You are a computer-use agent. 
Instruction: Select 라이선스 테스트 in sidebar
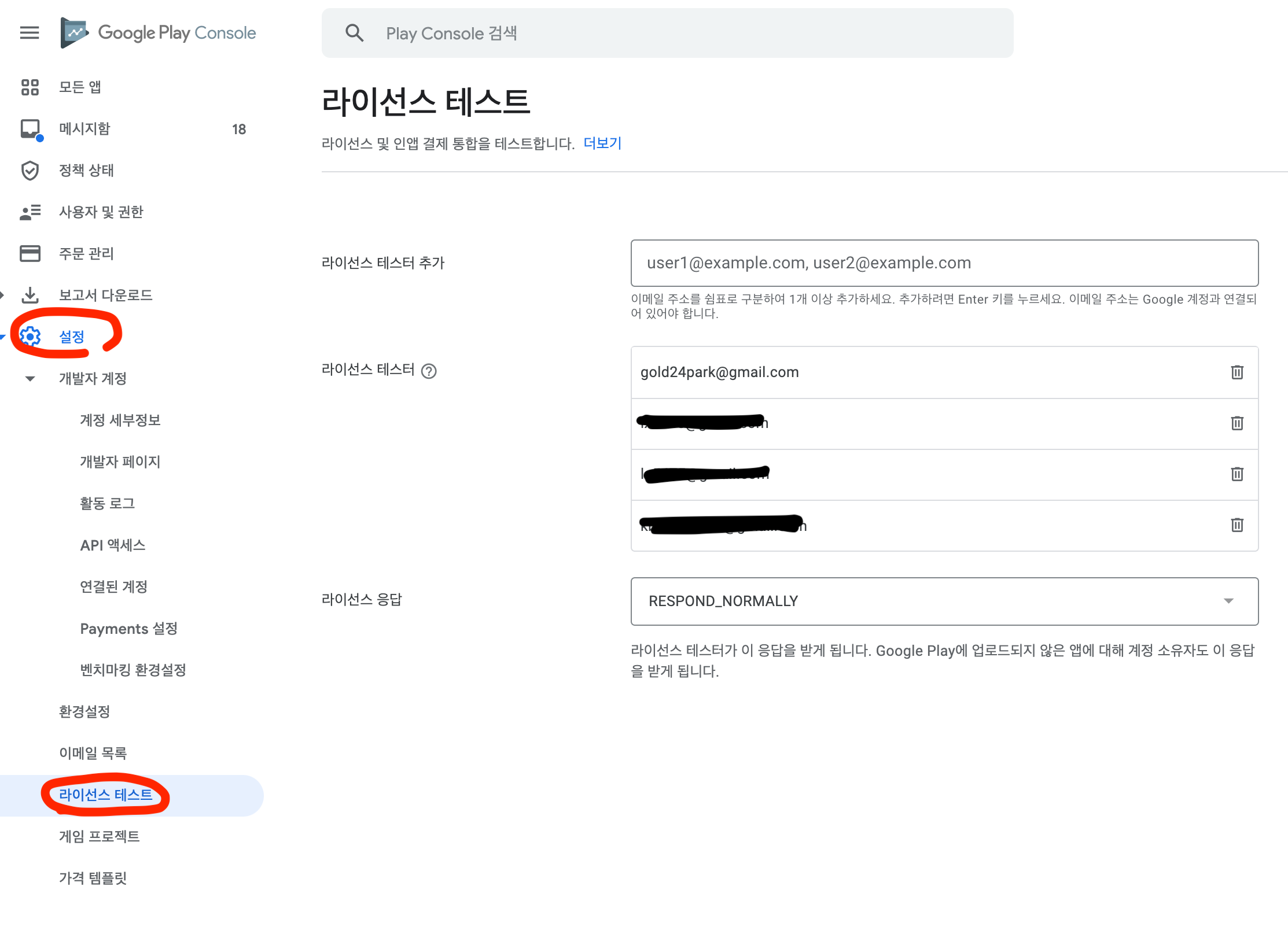pos(105,795)
